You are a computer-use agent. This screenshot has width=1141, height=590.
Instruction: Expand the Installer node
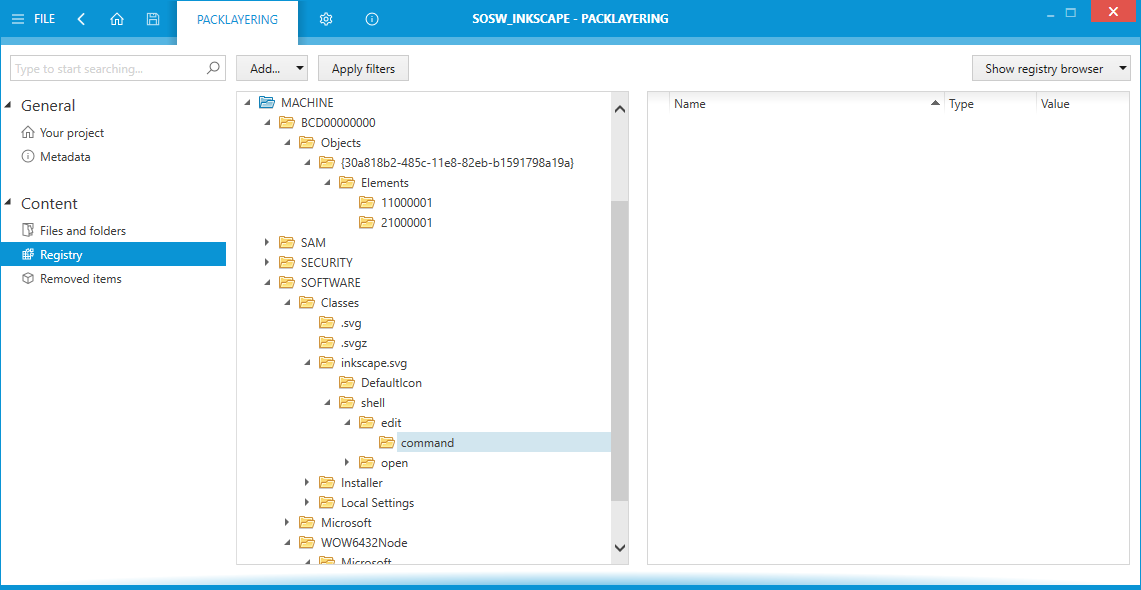pyautogui.click(x=307, y=482)
